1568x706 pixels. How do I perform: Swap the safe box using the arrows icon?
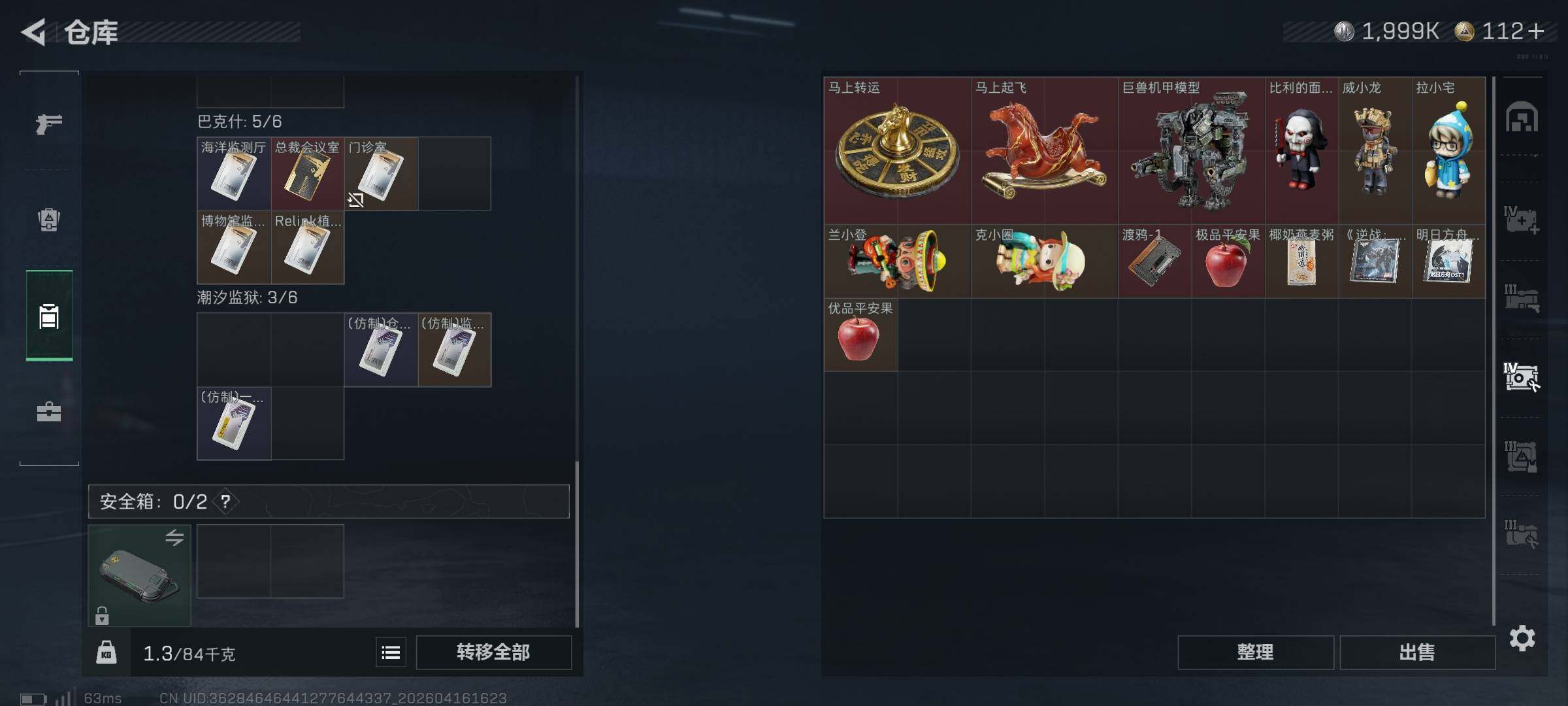pos(174,537)
